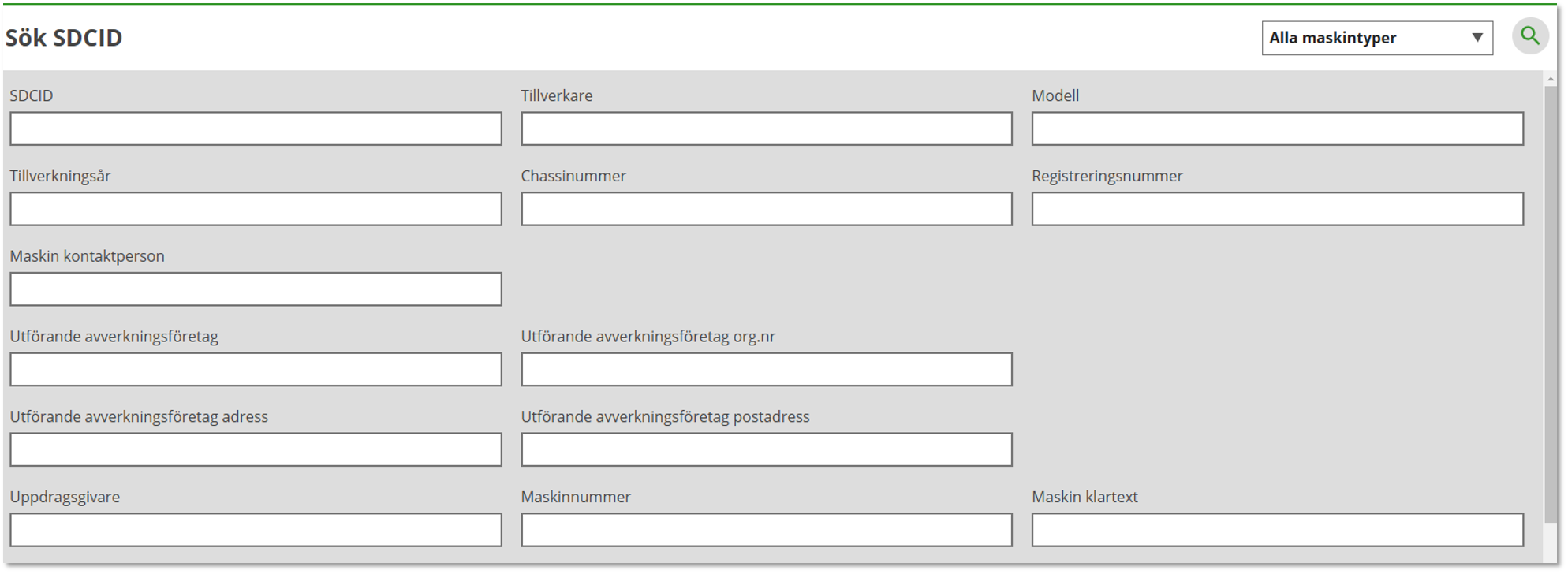Select the Modell input box
Screen dimensions: 1568x574
1277,129
